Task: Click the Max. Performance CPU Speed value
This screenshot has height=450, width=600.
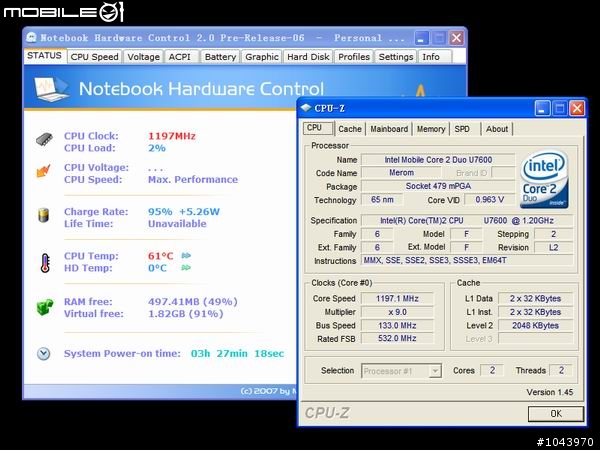Action: pyautogui.click(x=193, y=179)
